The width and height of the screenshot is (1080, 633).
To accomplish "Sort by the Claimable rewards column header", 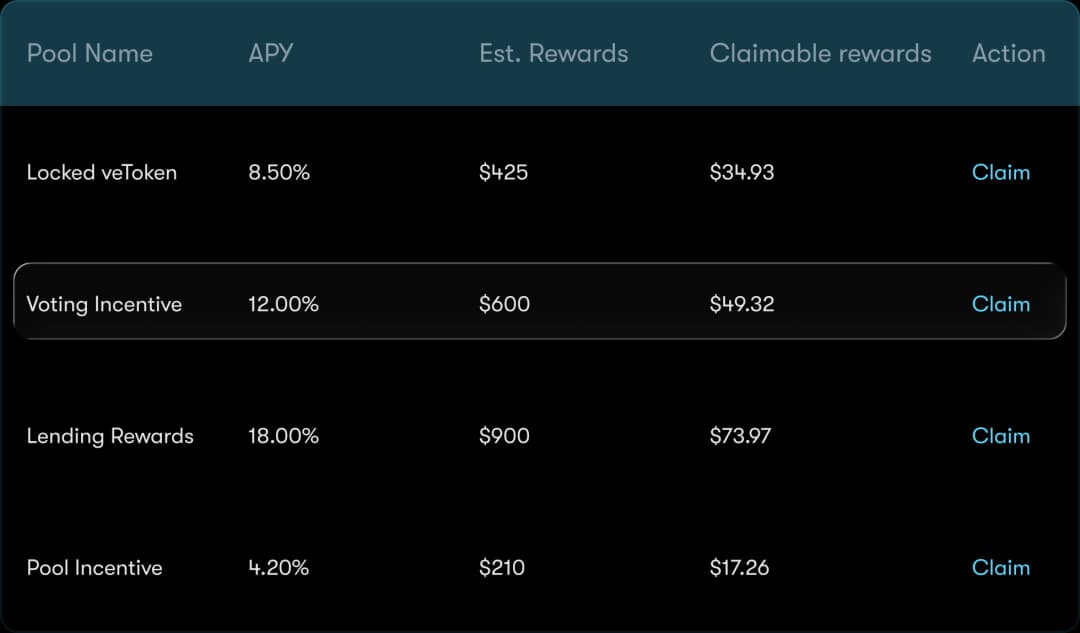I will (820, 54).
